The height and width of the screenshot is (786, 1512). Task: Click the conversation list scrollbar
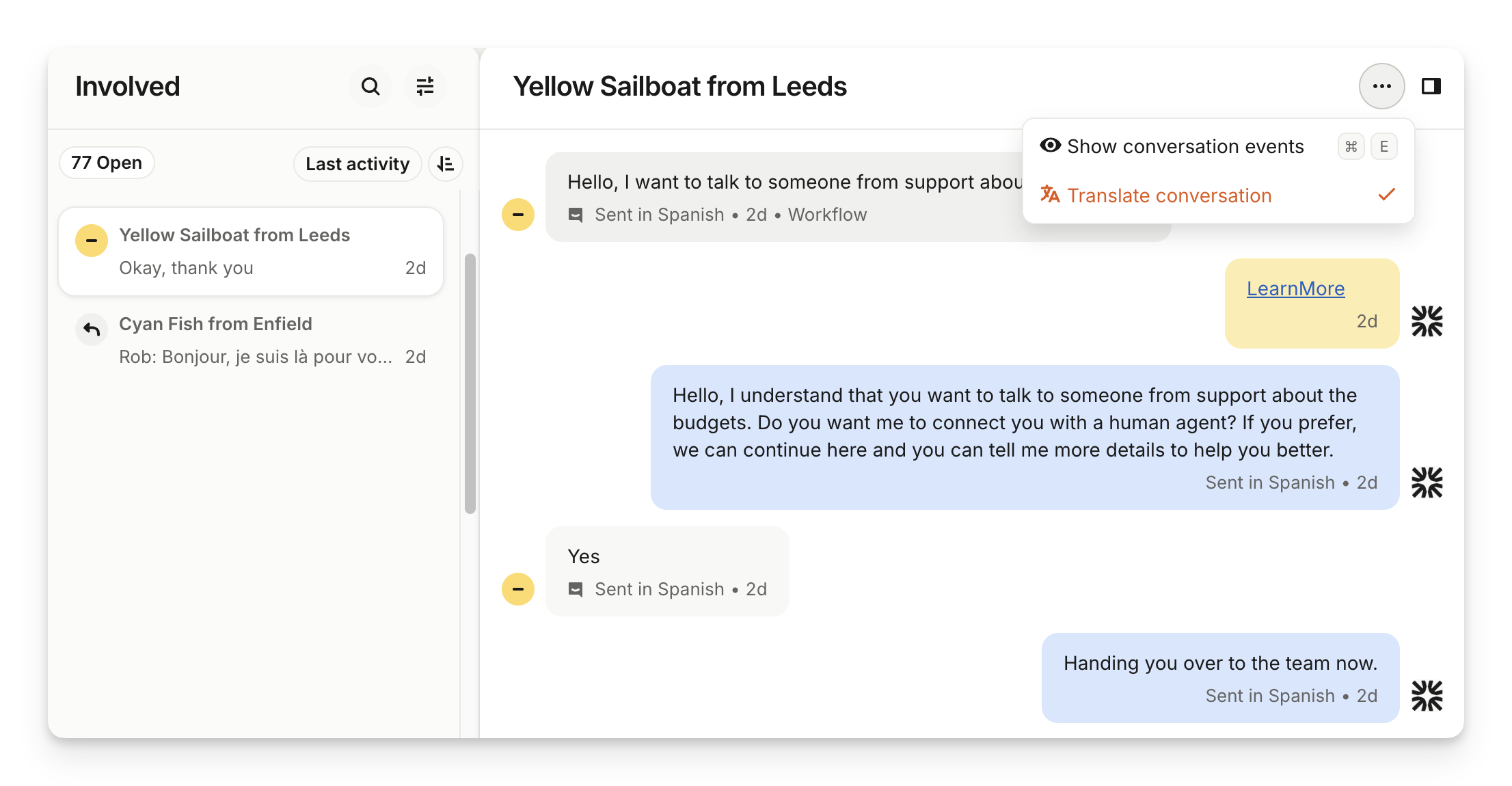click(470, 383)
